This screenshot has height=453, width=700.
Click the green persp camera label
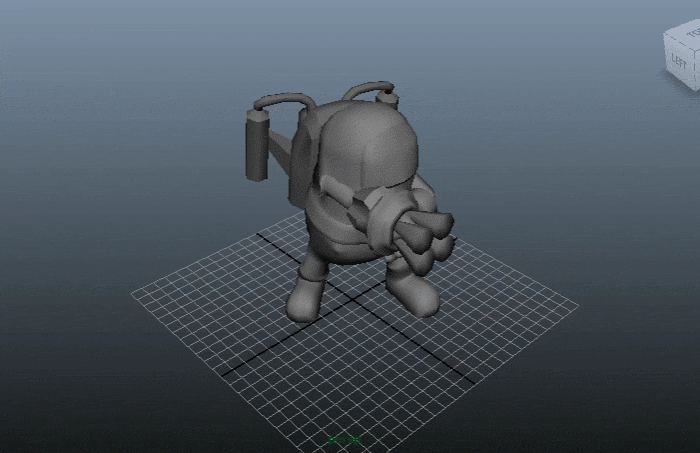pyautogui.click(x=345, y=439)
